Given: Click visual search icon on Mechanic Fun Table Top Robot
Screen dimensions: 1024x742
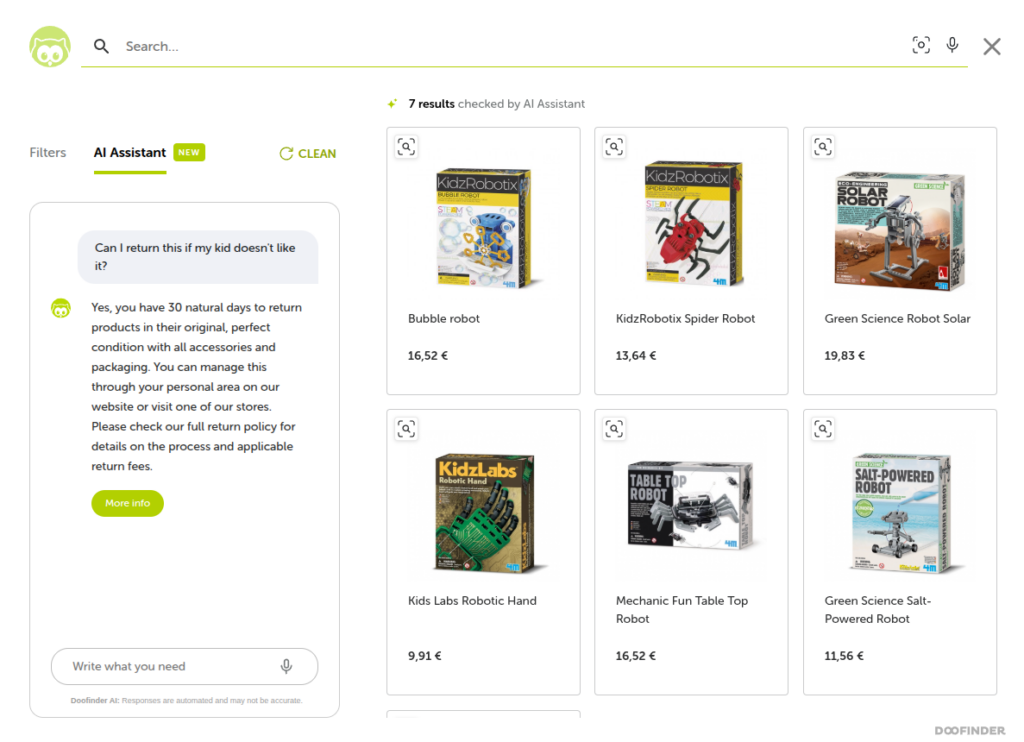Looking at the screenshot, I should tap(614, 429).
